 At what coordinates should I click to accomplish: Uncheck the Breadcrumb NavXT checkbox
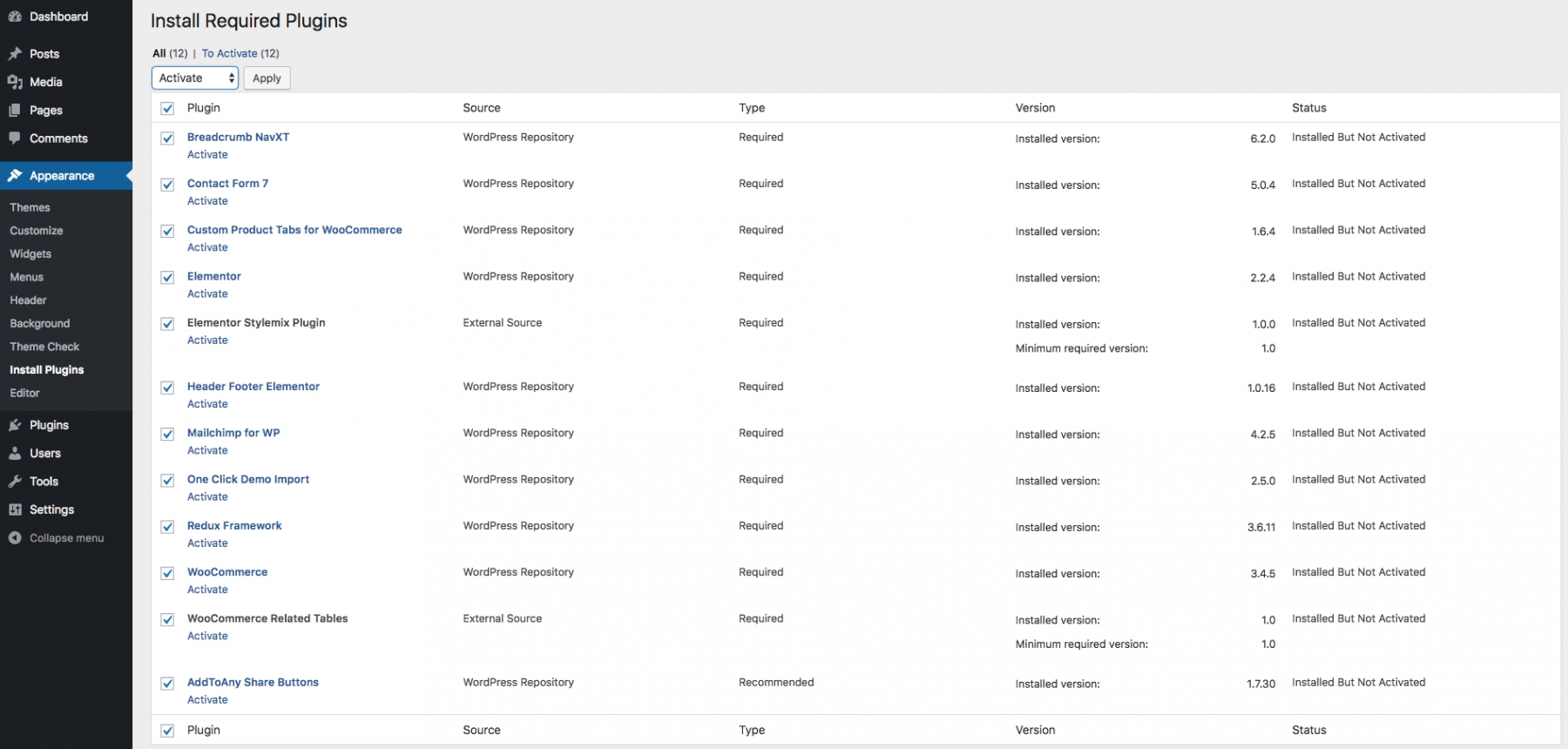pos(167,138)
